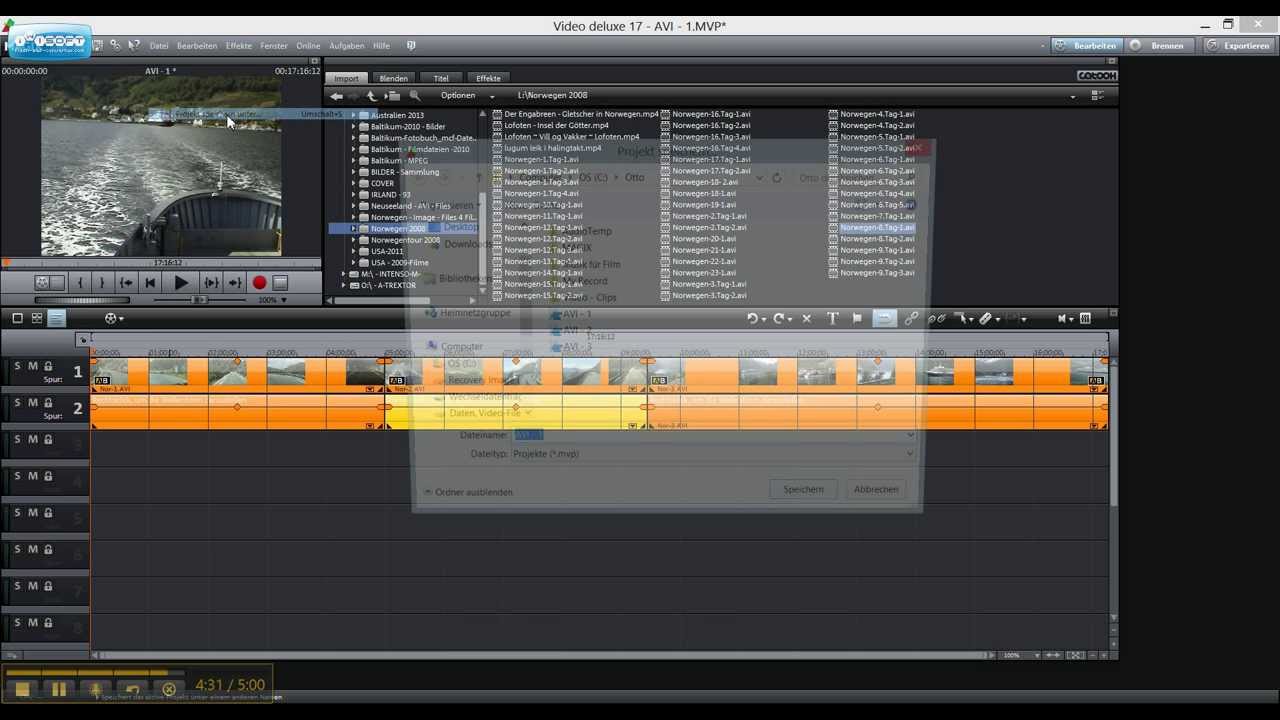Viewport: 1280px width, 720px height.
Task: Open the Bearbeiten menu
Action: coord(197,46)
